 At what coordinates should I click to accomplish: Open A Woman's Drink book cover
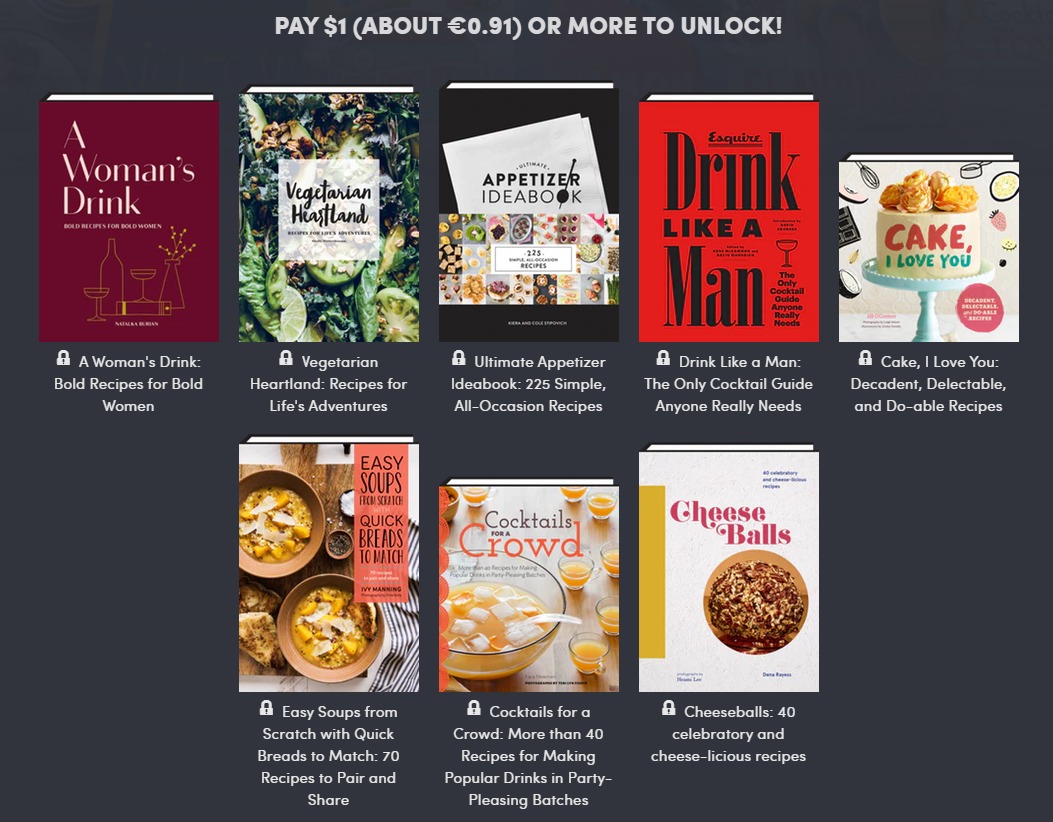(129, 218)
